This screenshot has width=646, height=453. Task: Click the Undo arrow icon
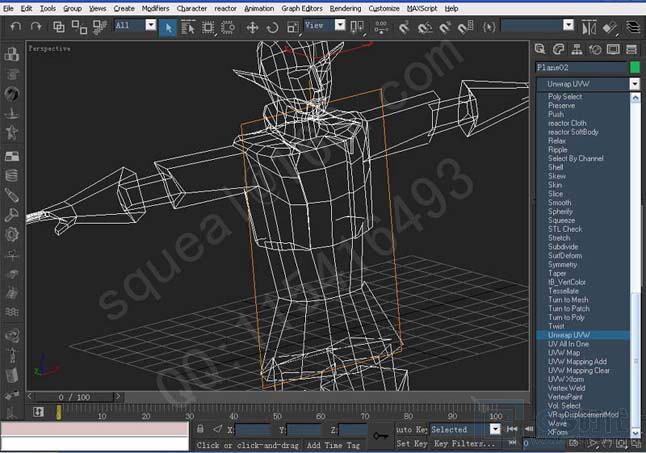point(15,27)
